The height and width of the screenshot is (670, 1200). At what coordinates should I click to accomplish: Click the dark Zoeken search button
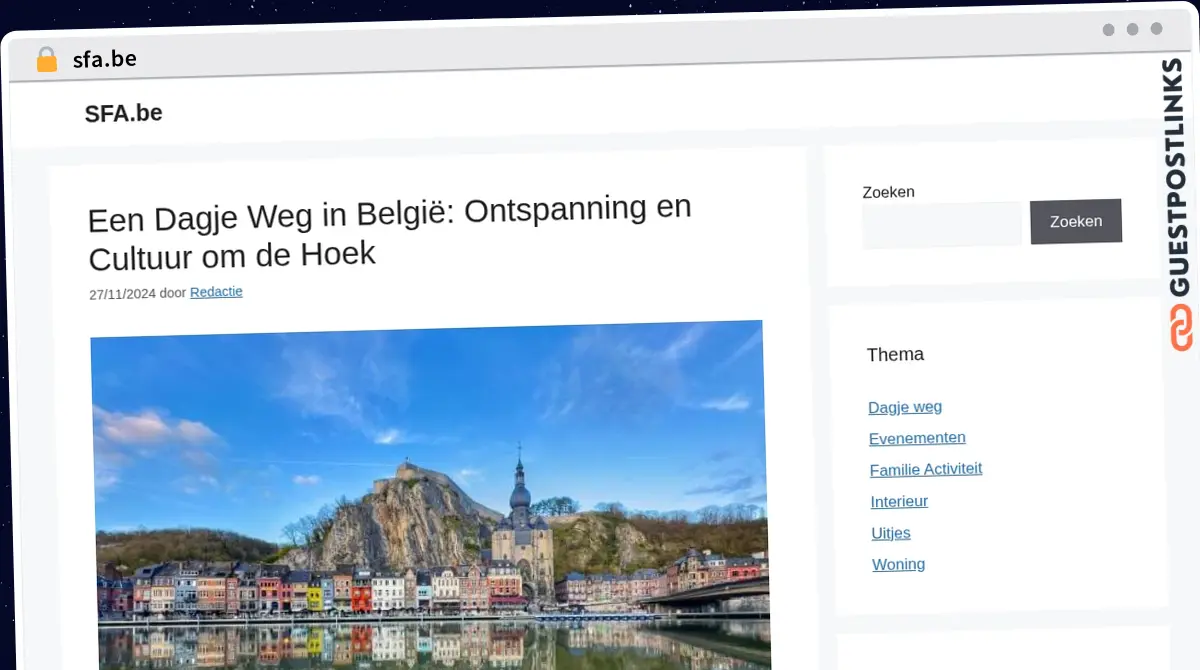click(1076, 221)
